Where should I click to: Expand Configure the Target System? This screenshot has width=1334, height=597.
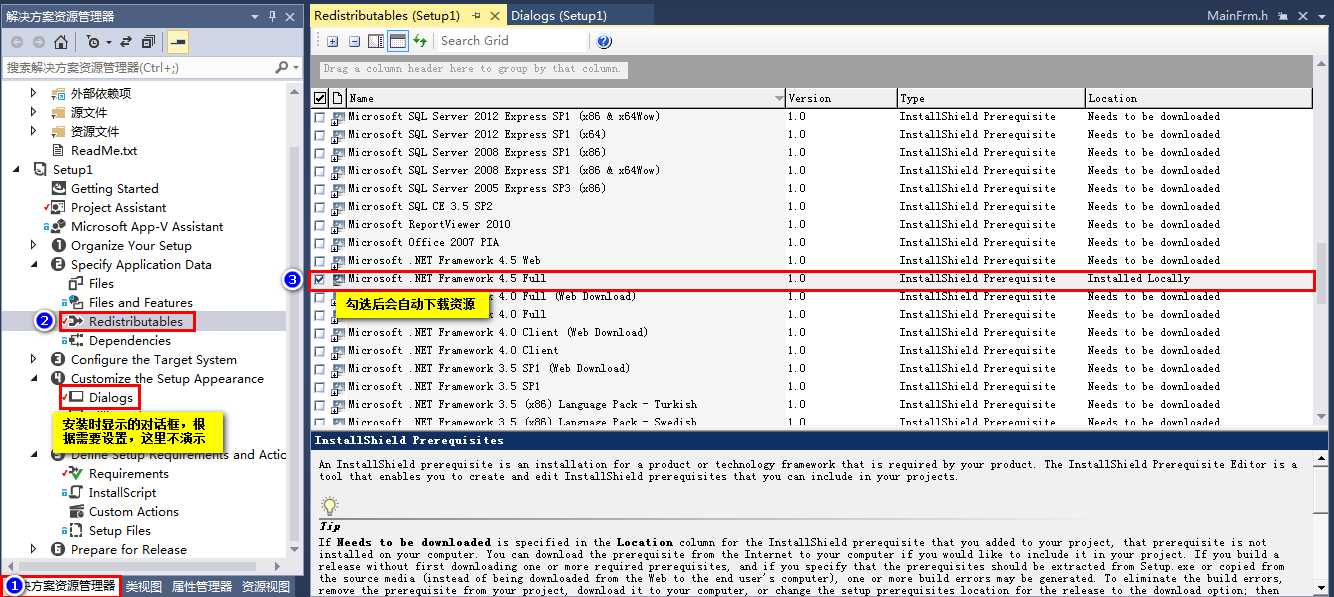point(33,359)
